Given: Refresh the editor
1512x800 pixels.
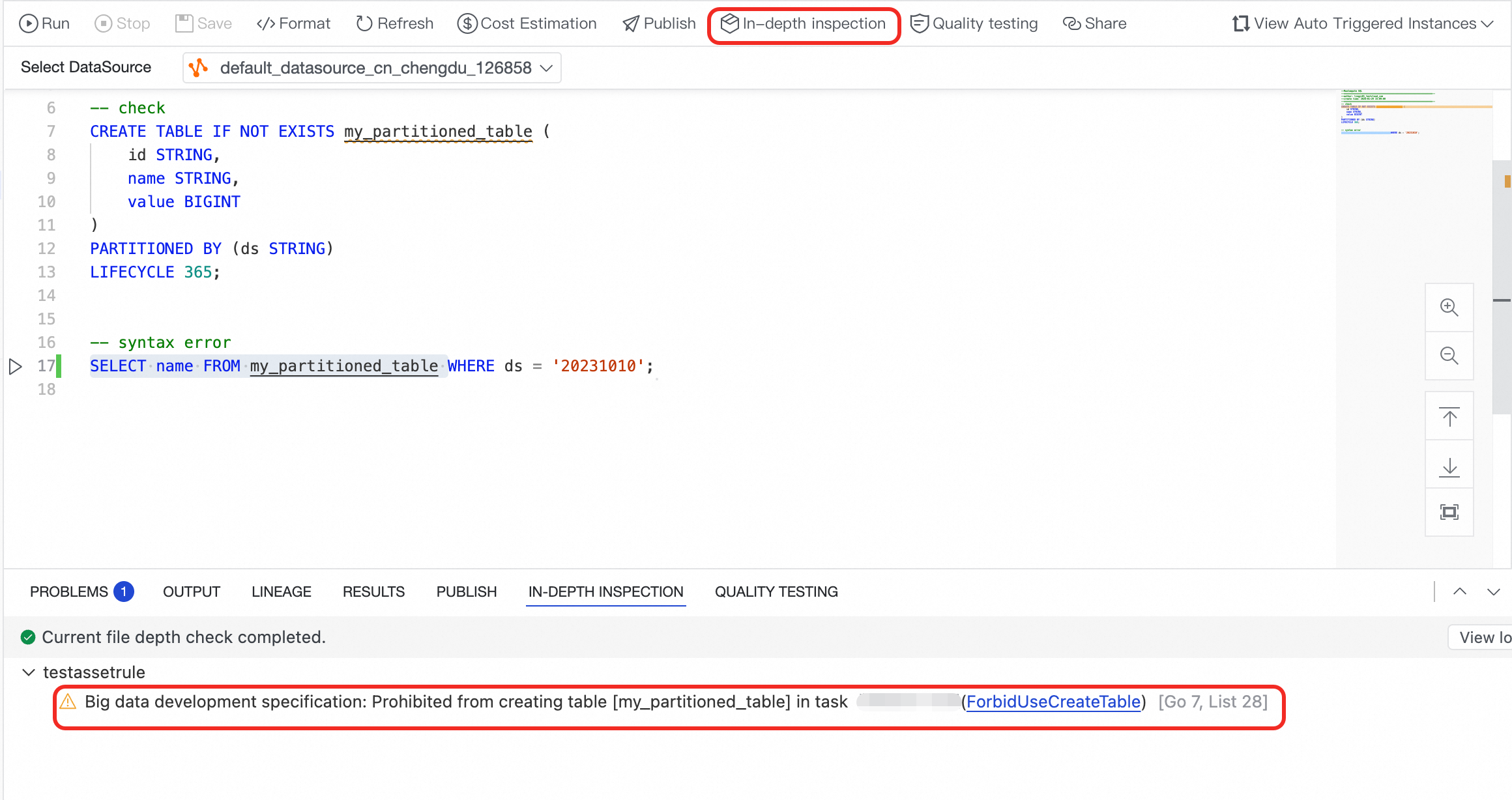Looking at the screenshot, I should coord(394,24).
